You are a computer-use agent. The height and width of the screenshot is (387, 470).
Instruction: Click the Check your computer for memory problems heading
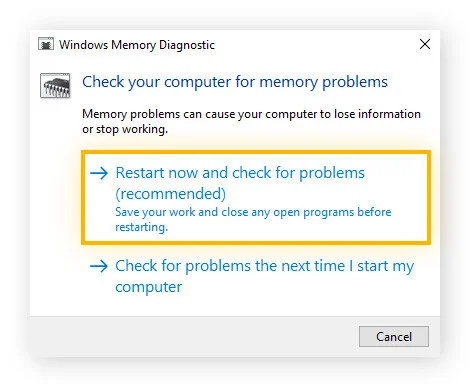click(235, 82)
